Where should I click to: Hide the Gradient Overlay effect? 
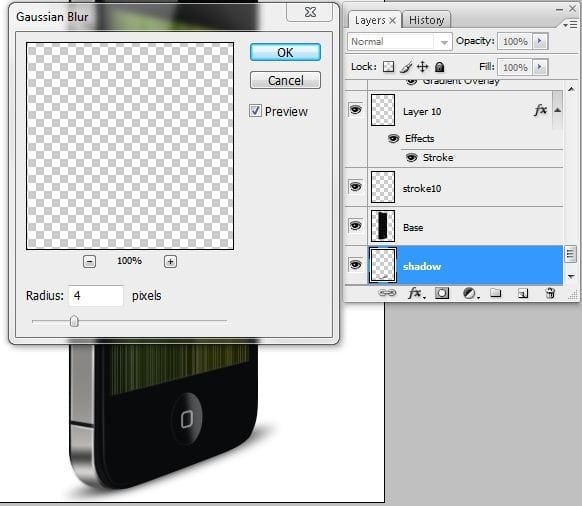pos(411,81)
